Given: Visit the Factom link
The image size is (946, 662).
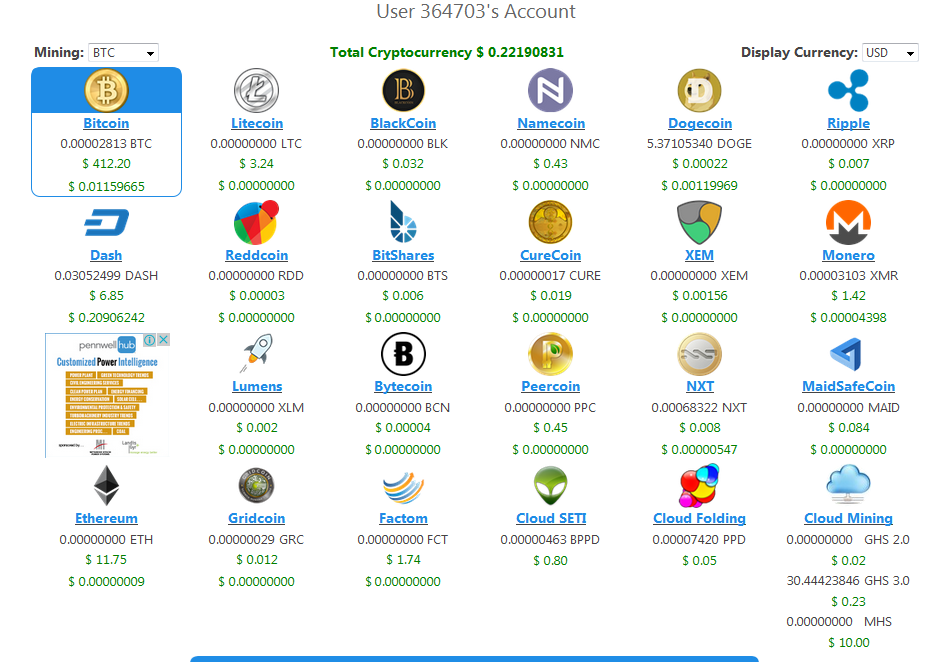Looking at the screenshot, I should tap(403, 518).
